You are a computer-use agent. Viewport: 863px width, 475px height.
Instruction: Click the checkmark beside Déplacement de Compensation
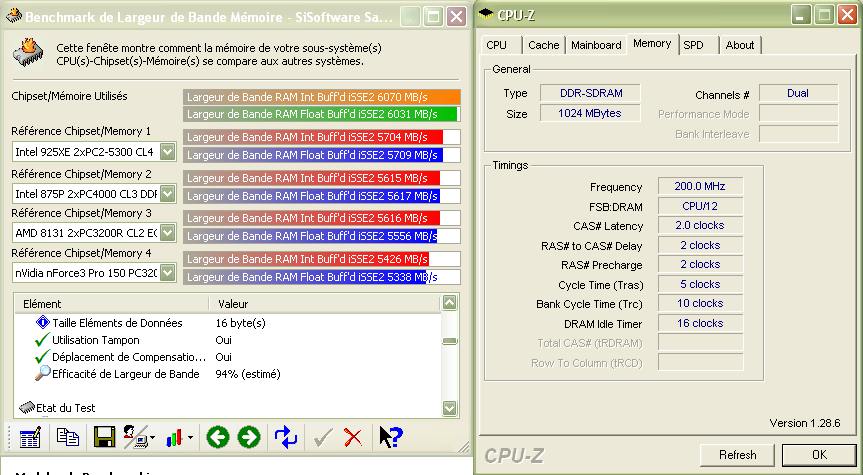coord(42,357)
